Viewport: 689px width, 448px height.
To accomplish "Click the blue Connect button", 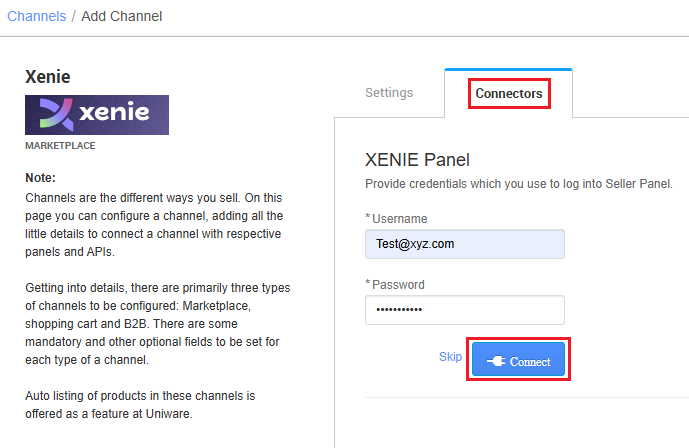I will [x=518, y=359].
